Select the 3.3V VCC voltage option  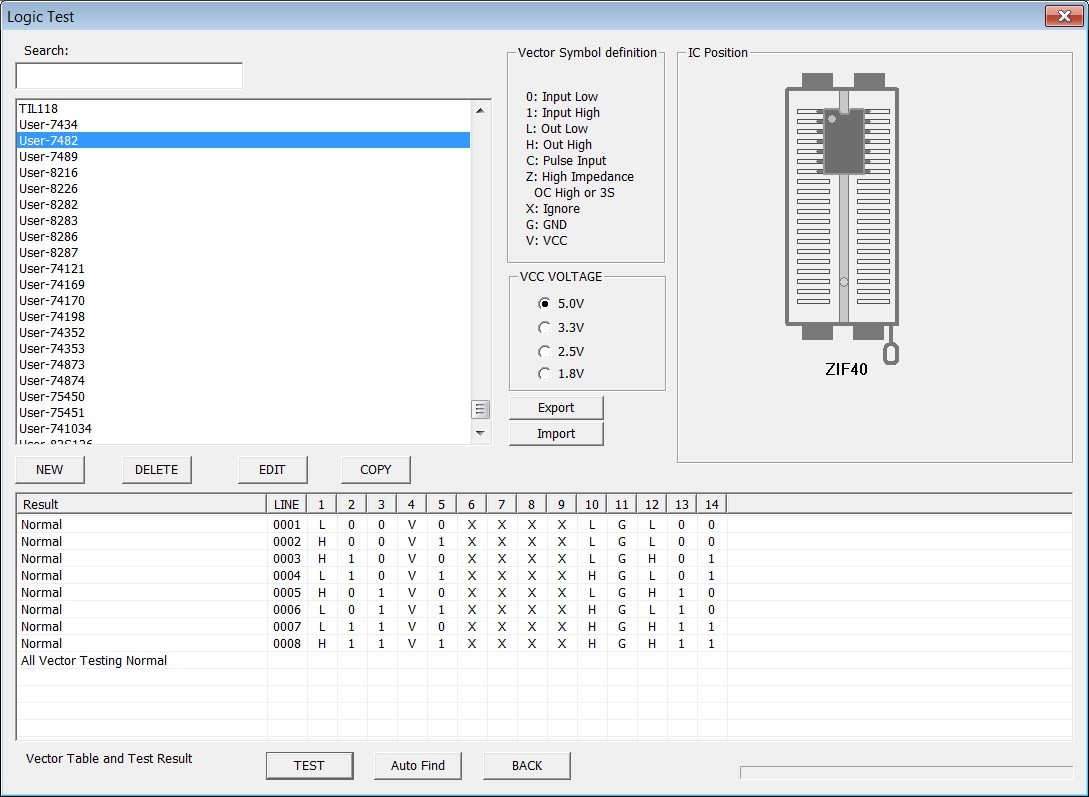pyautogui.click(x=560, y=328)
